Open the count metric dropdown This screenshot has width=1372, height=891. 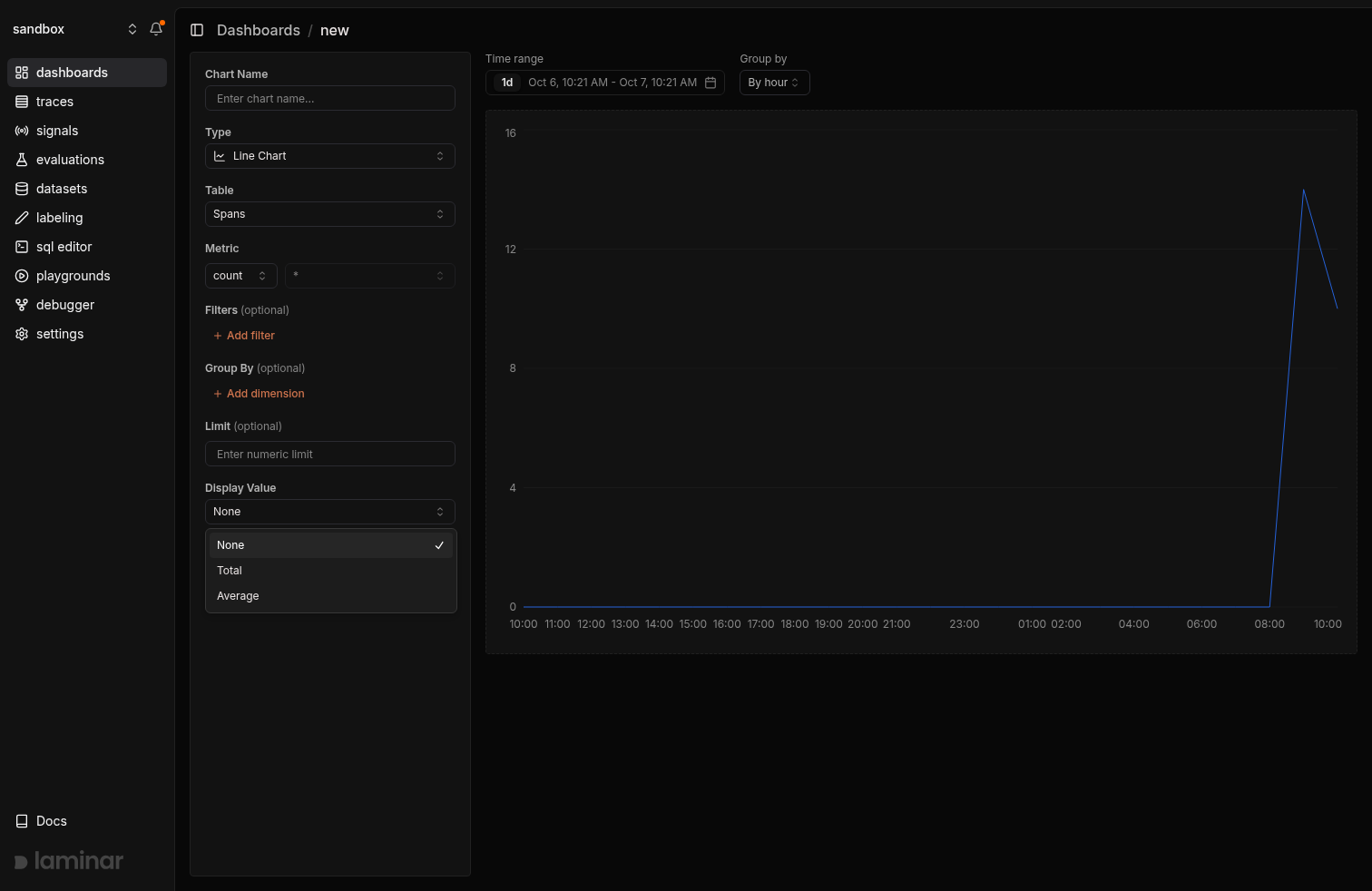pyautogui.click(x=241, y=276)
